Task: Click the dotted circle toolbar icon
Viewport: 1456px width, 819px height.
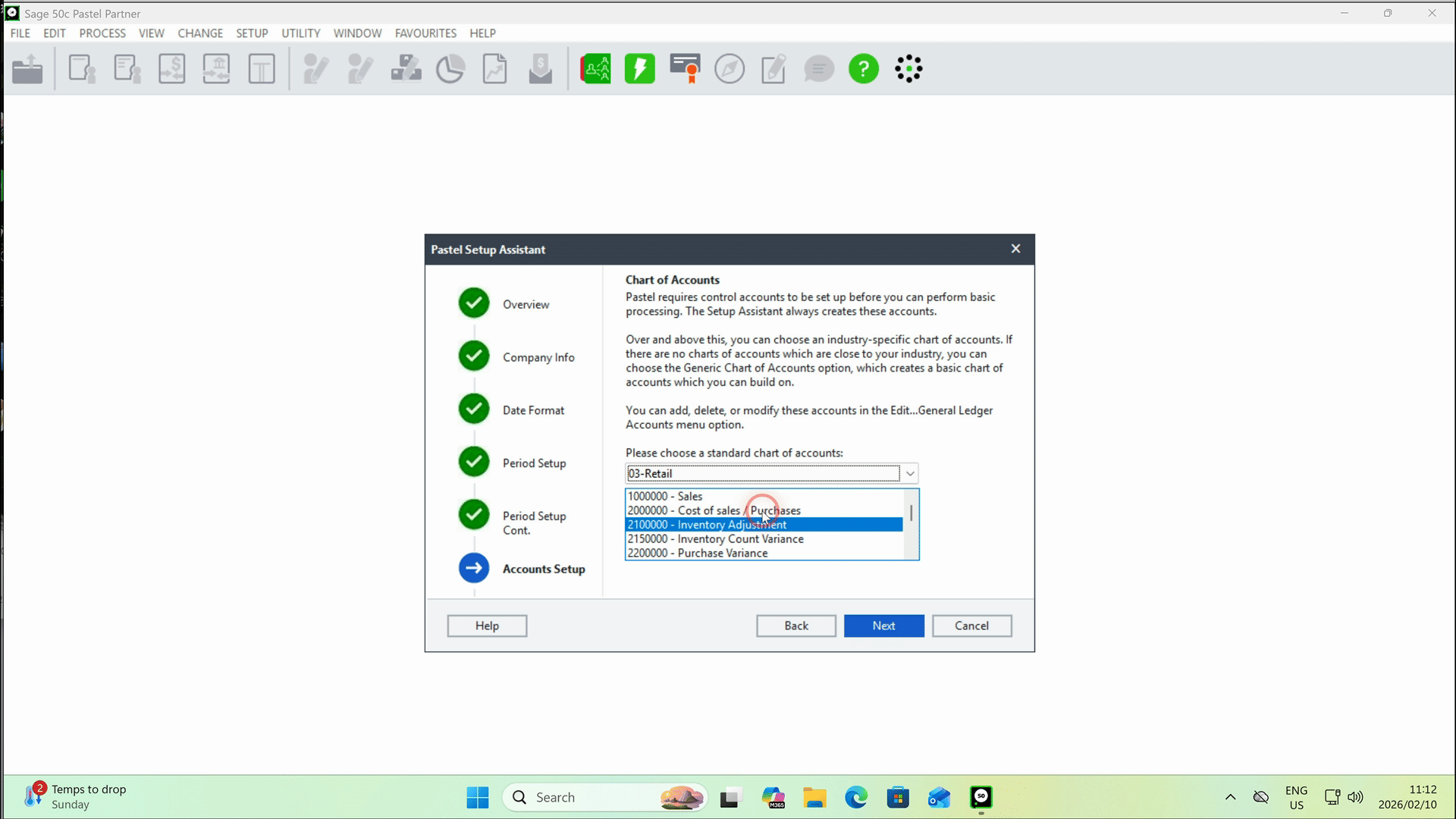Action: pyautogui.click(x=908, y=69)
